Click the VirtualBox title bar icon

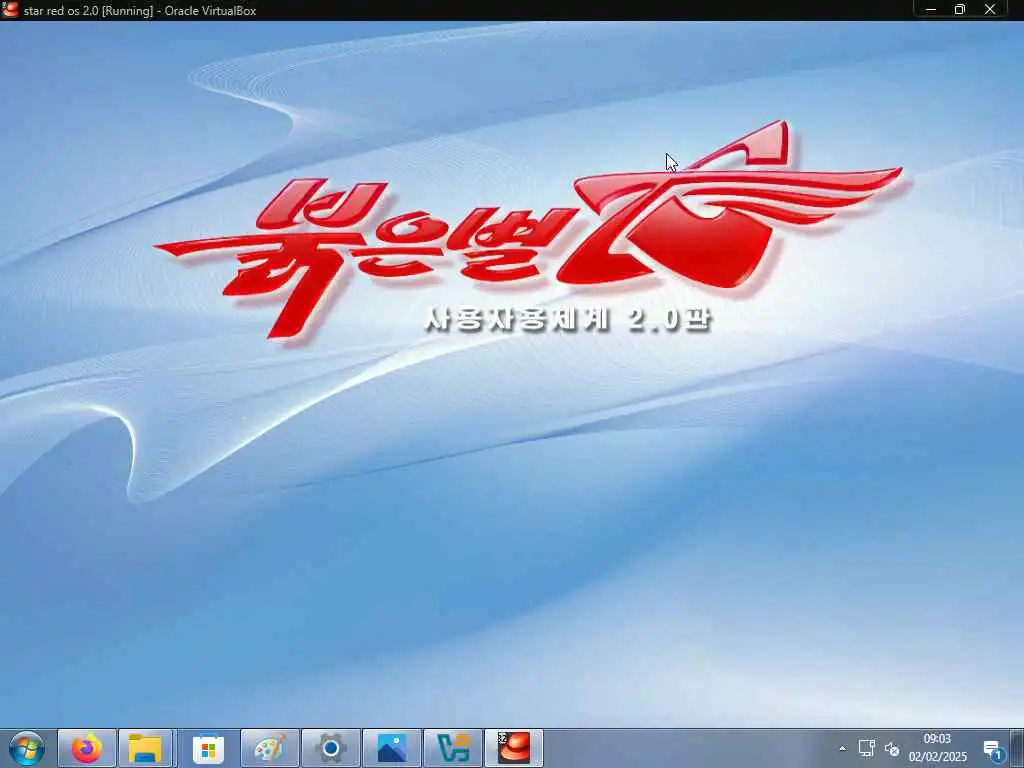tap(10, 10)
